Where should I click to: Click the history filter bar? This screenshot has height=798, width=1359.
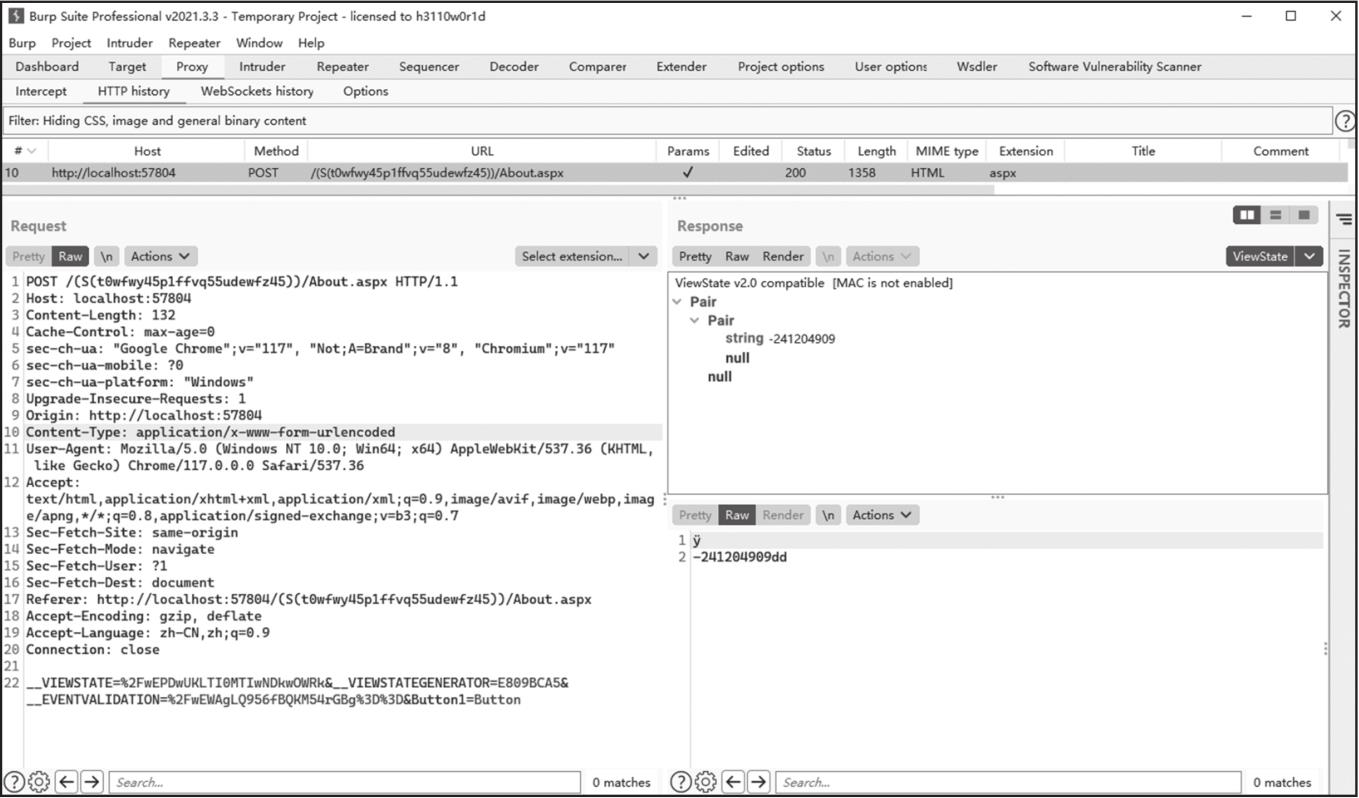[668, 121]
